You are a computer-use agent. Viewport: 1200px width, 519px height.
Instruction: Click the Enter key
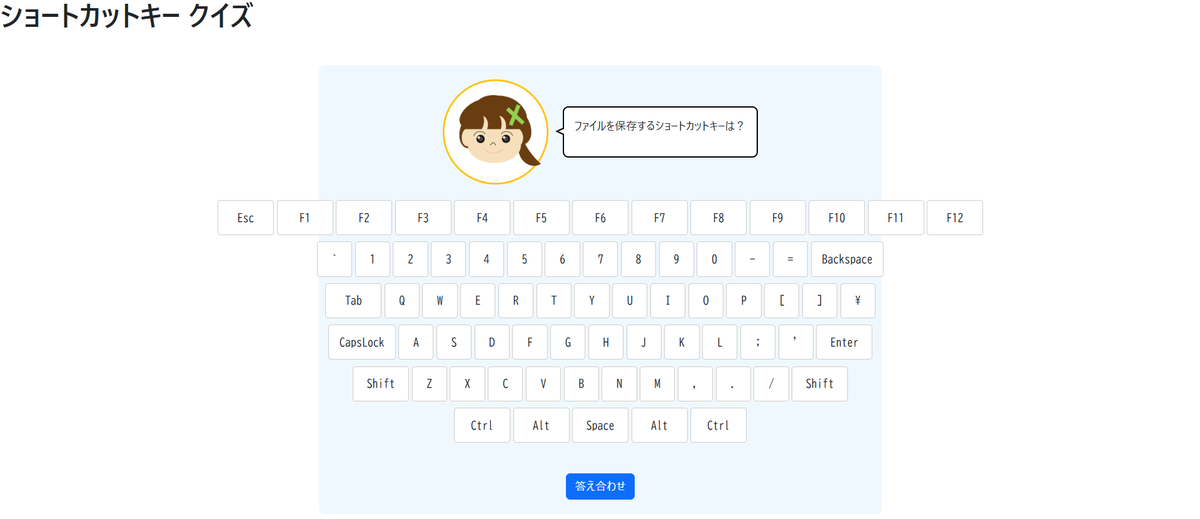[844, 342]
